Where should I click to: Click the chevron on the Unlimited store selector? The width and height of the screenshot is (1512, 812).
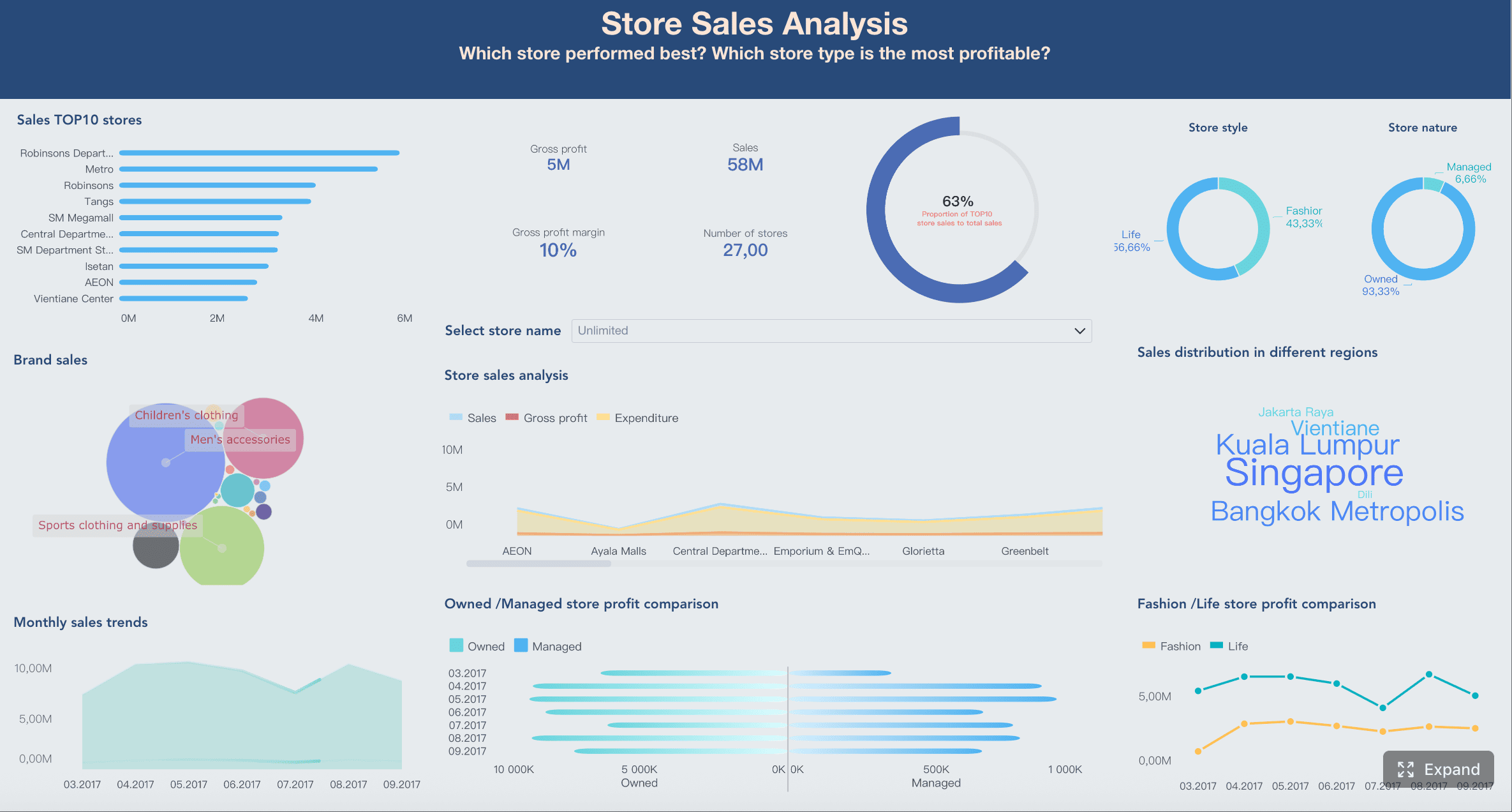click(1079, 331)
